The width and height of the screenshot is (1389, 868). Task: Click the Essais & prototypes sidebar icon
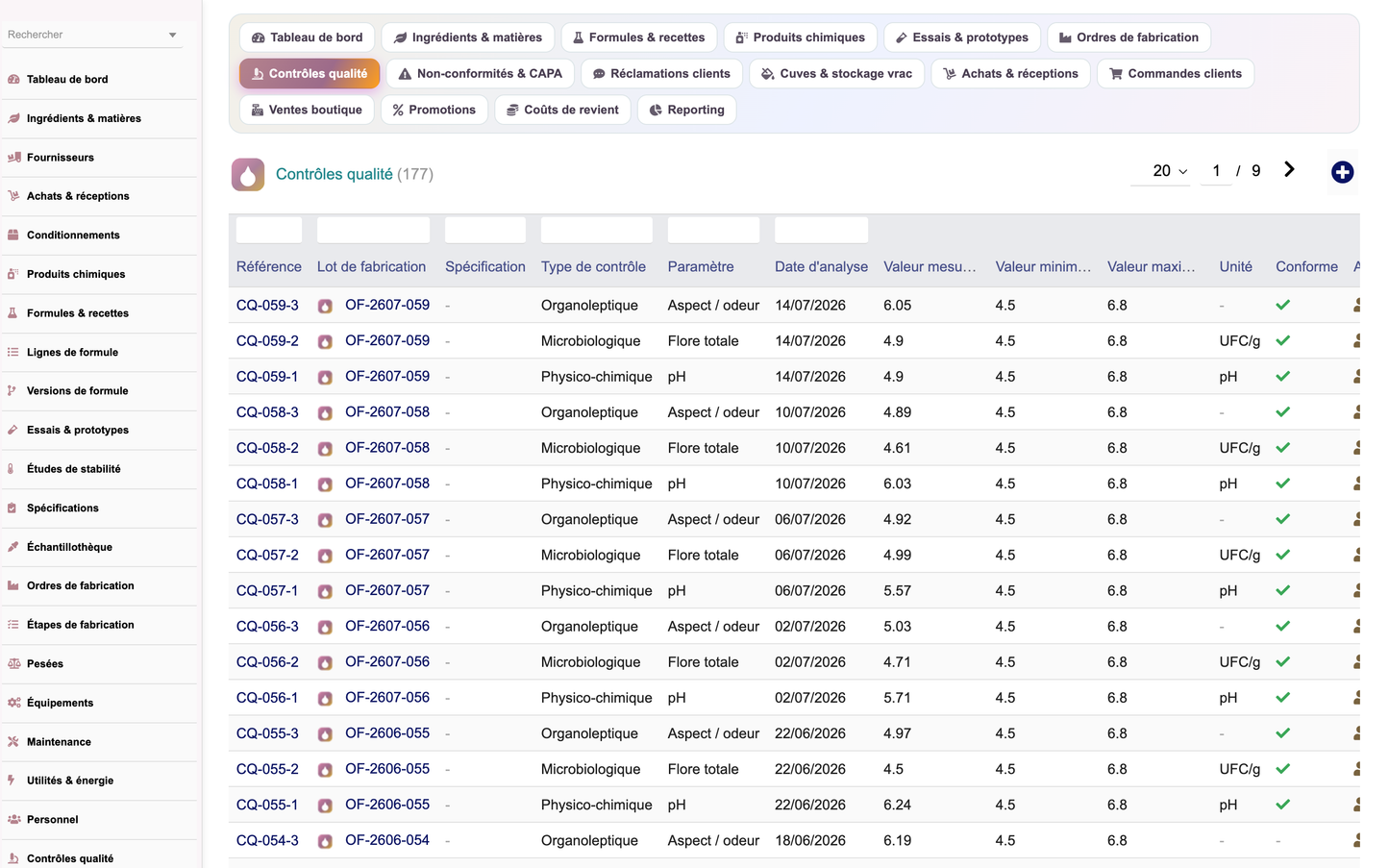(x=13, y=430)
